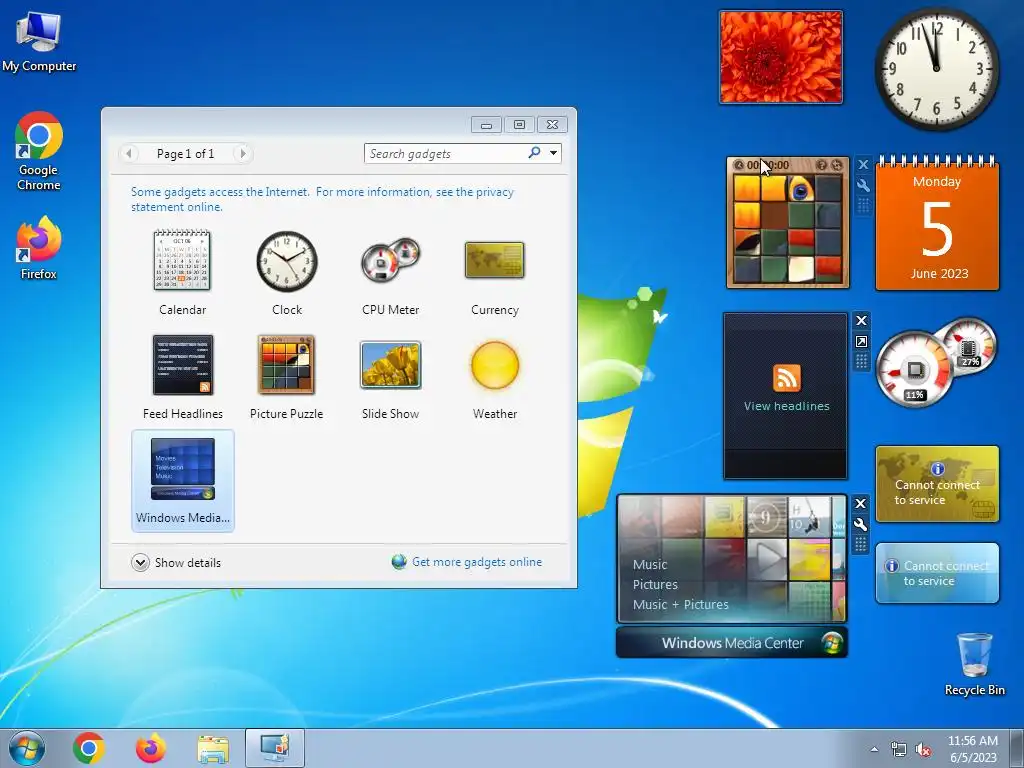Select the Picture Puzzle gadget in gallery
The height and width of the screenshot is (768, 1024).
click(x=287, y=377)
